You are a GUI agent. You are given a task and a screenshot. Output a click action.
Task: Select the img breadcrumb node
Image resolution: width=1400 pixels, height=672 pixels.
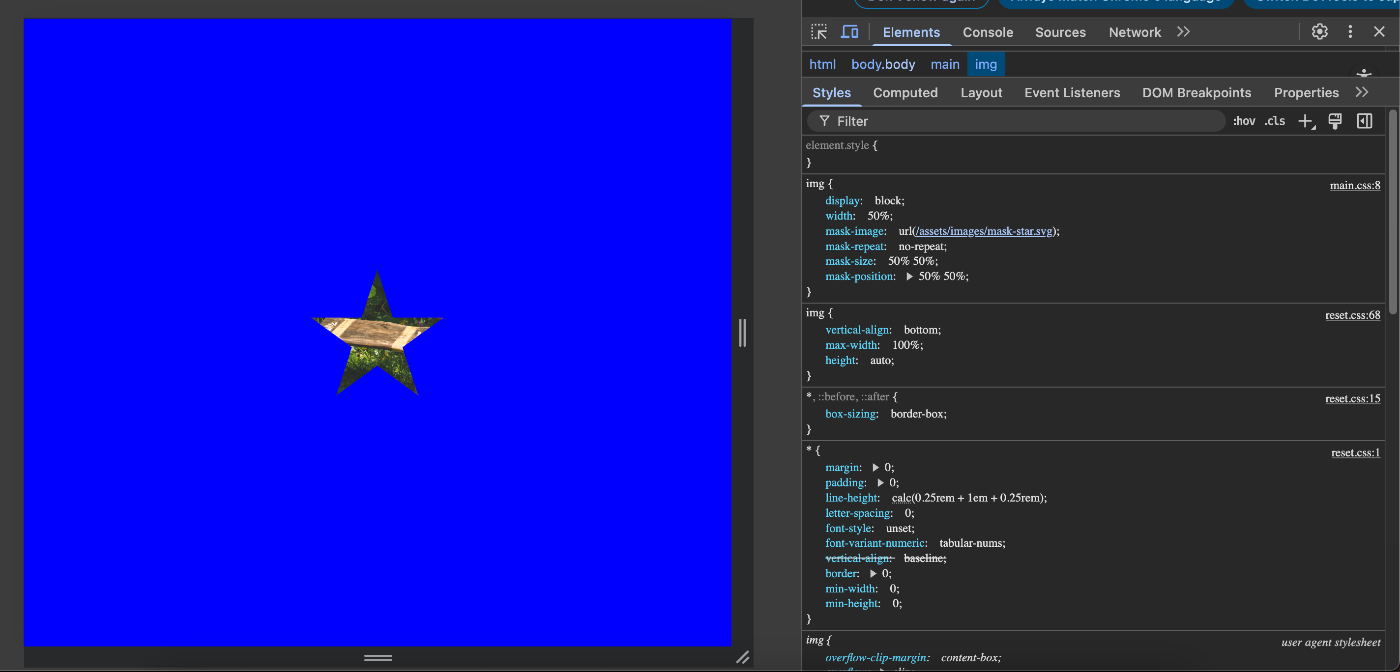[x=986, y=64]
